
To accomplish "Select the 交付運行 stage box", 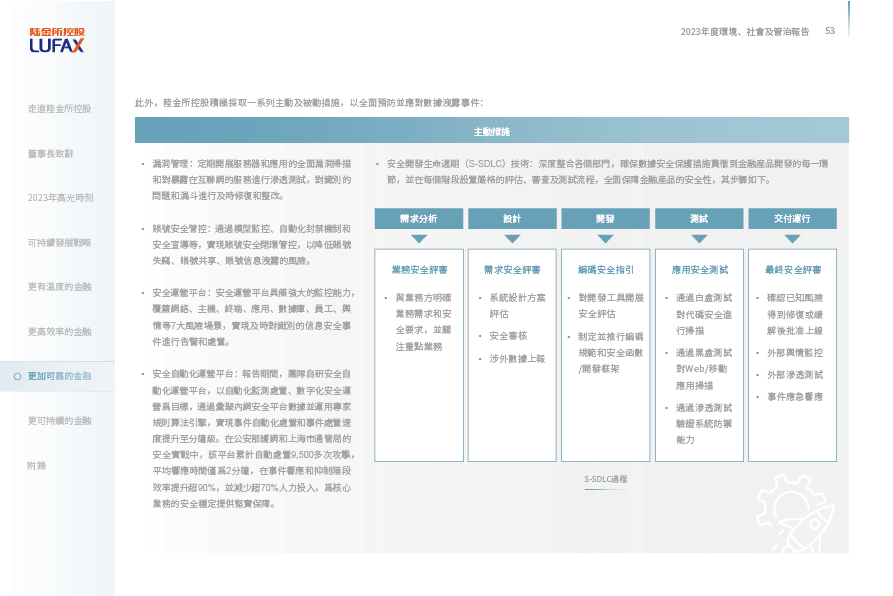I will pyautogui.click(x=792, y=218).
